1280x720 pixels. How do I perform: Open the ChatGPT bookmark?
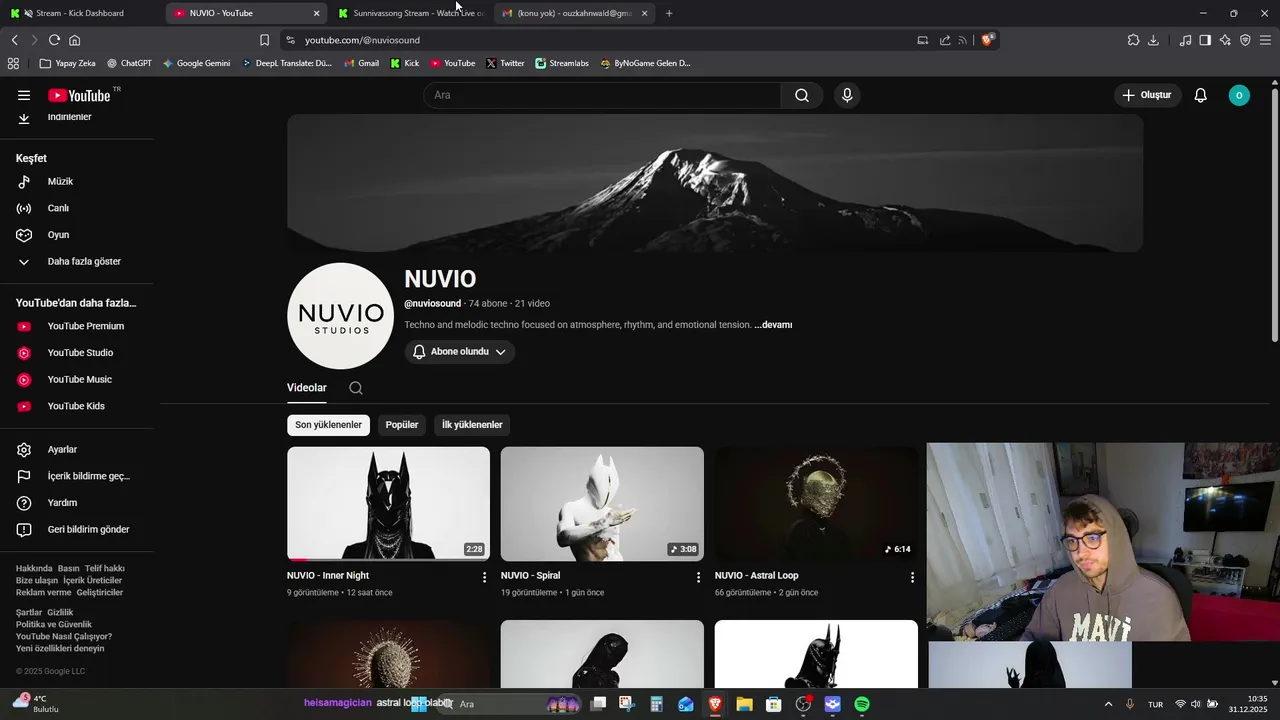129,63
